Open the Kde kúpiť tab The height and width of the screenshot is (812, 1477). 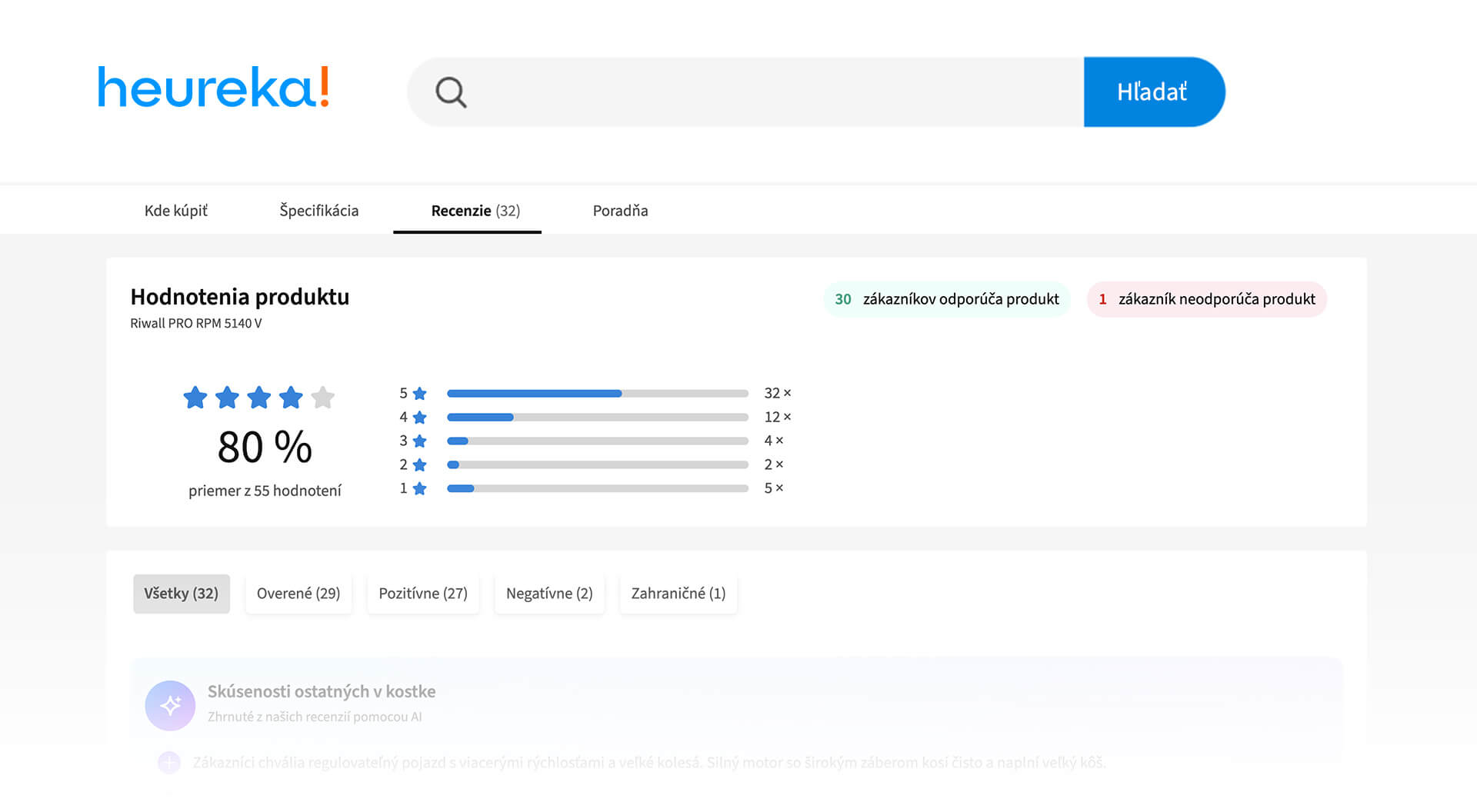(x=176, y=211)
